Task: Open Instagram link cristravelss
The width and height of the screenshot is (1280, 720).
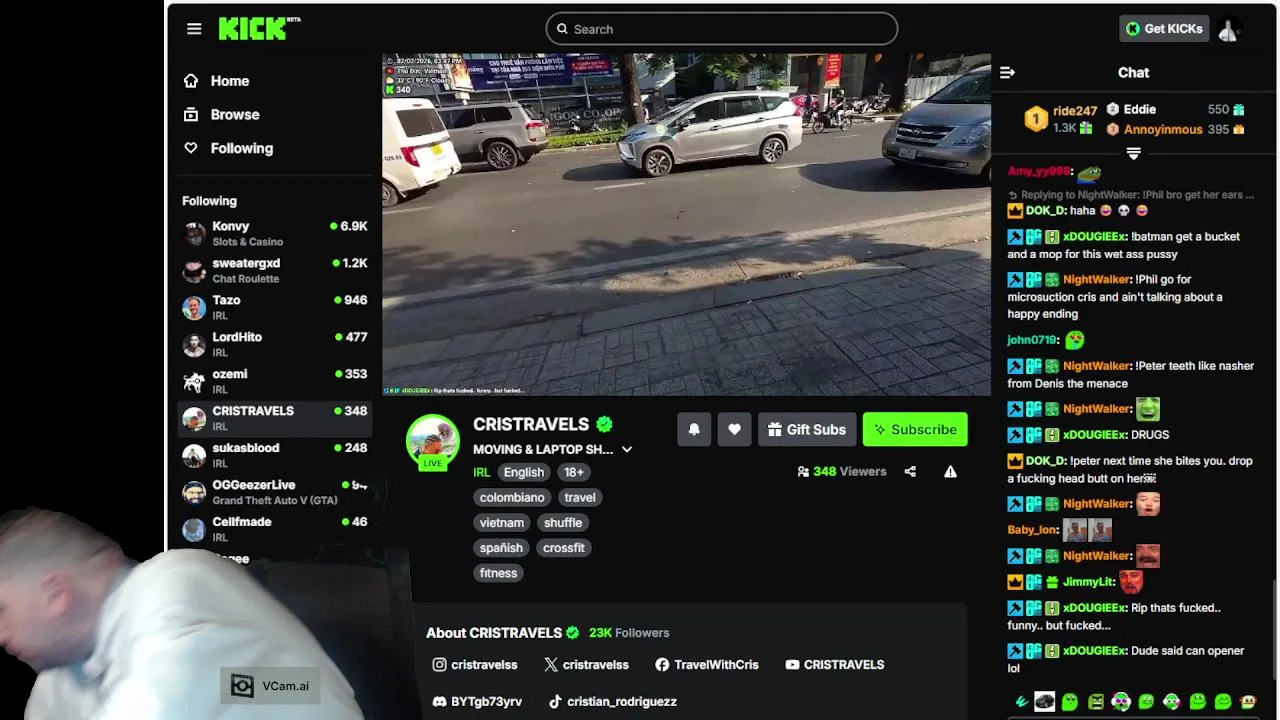Action: coord(475,665)
